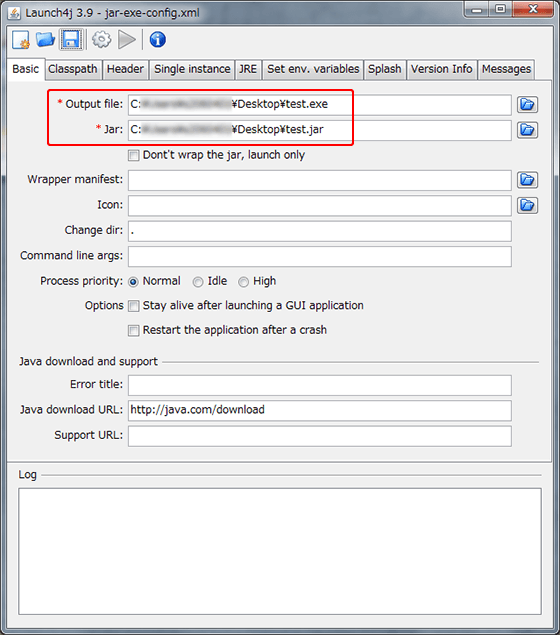Viewport: 560px width, 635px height.
Task: Build wrapper using the gear icon
Action: click(101, 40)
